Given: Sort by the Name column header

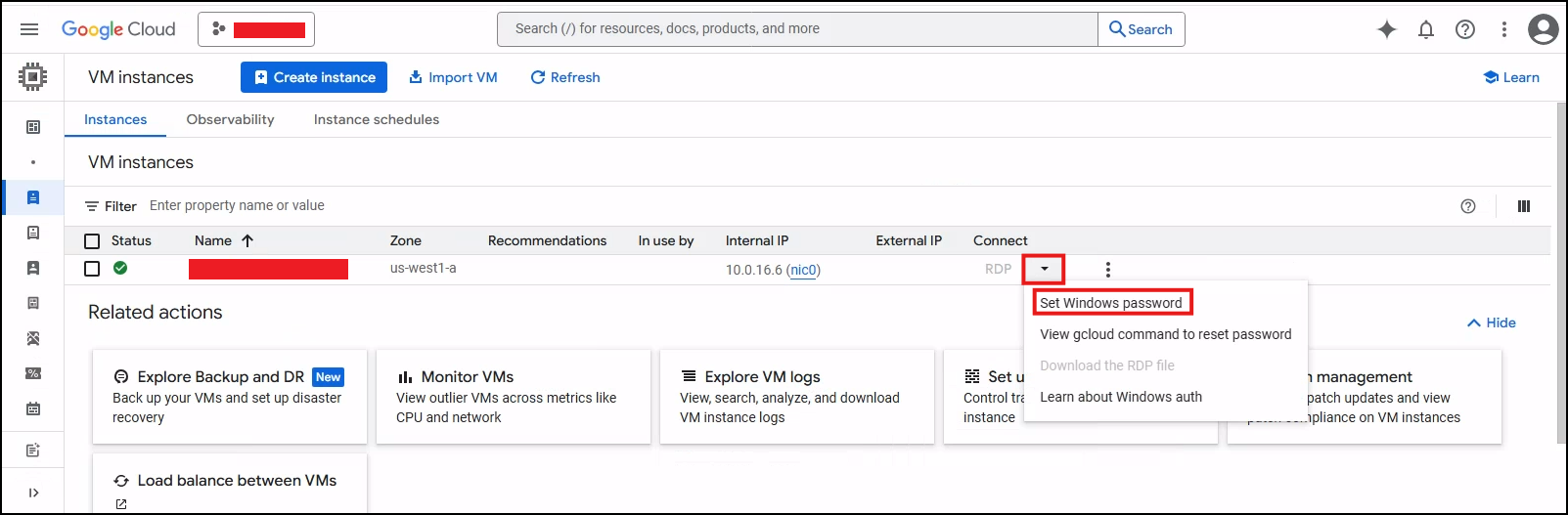Looking at the screenshot, I should click(x=213, y=240).
